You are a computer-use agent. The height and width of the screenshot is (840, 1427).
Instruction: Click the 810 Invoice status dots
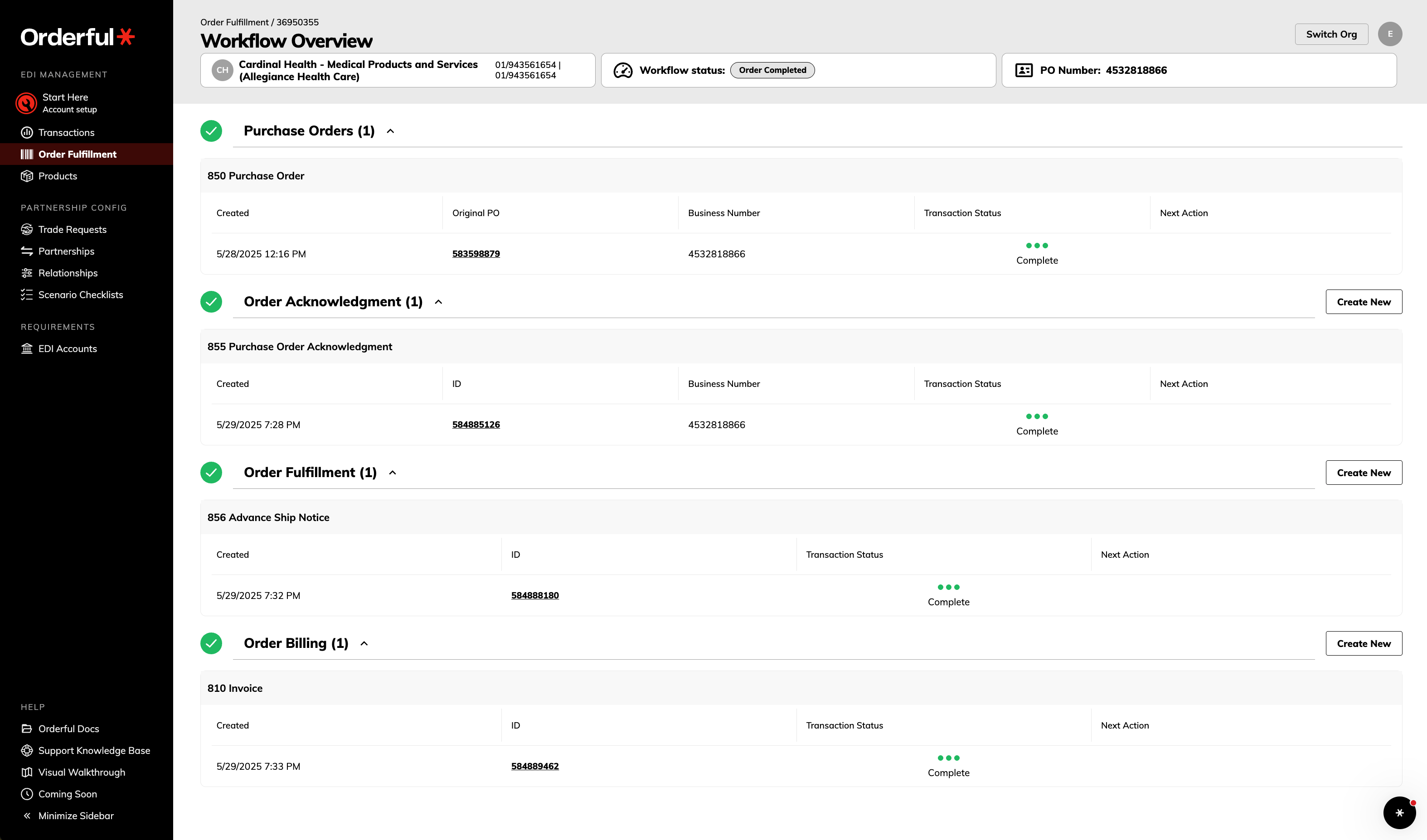click(948, 758)
